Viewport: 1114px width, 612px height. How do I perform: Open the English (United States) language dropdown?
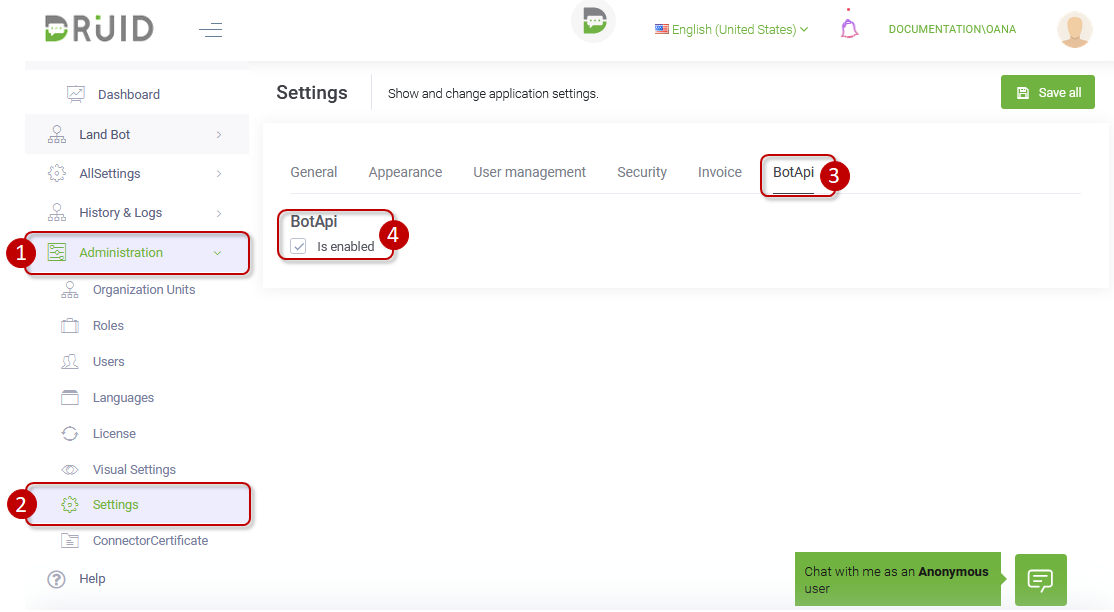coord(732,29)
